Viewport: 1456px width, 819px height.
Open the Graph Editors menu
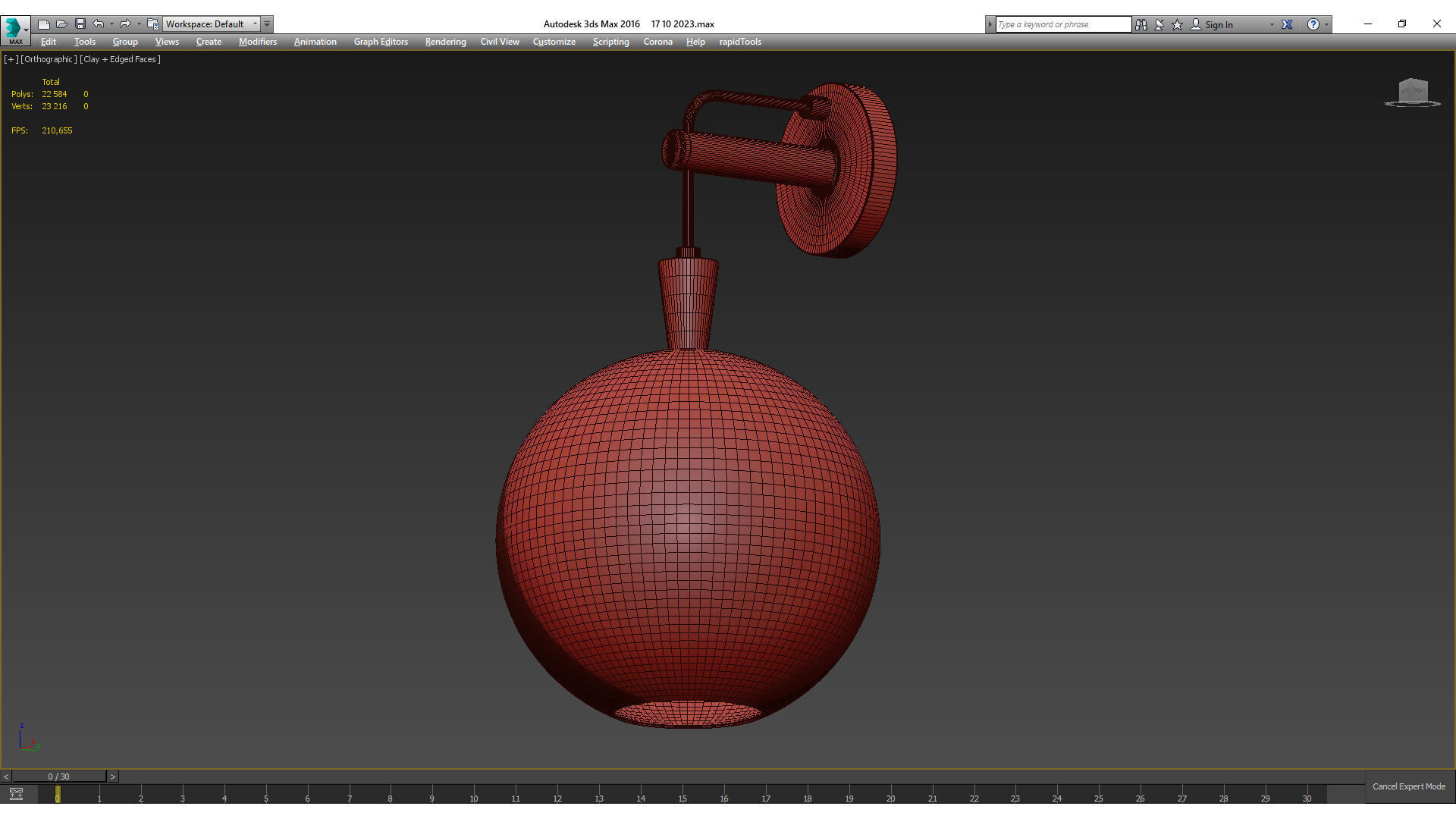[381, 42]
